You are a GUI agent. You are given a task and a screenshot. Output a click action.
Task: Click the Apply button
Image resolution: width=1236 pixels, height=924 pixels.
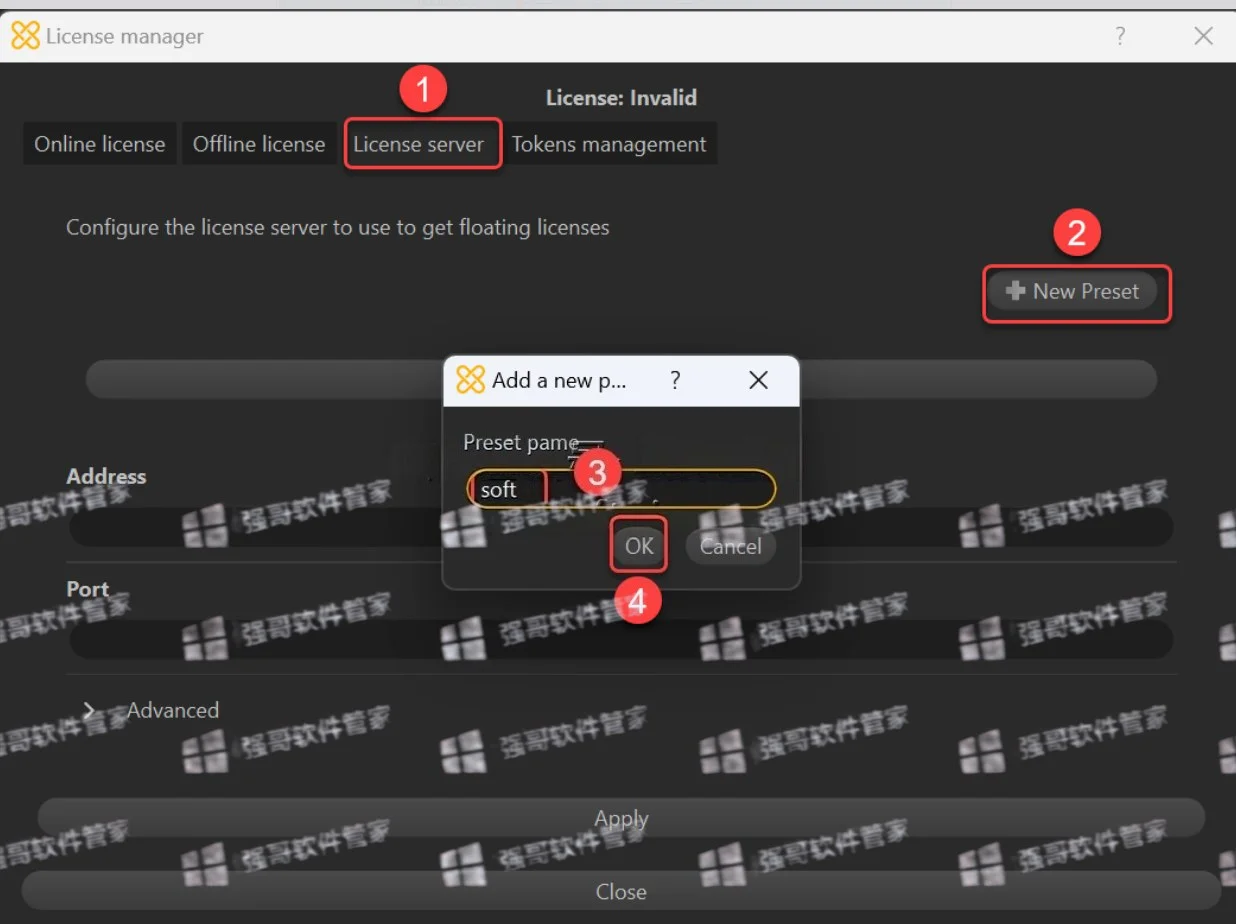point(621,818)
